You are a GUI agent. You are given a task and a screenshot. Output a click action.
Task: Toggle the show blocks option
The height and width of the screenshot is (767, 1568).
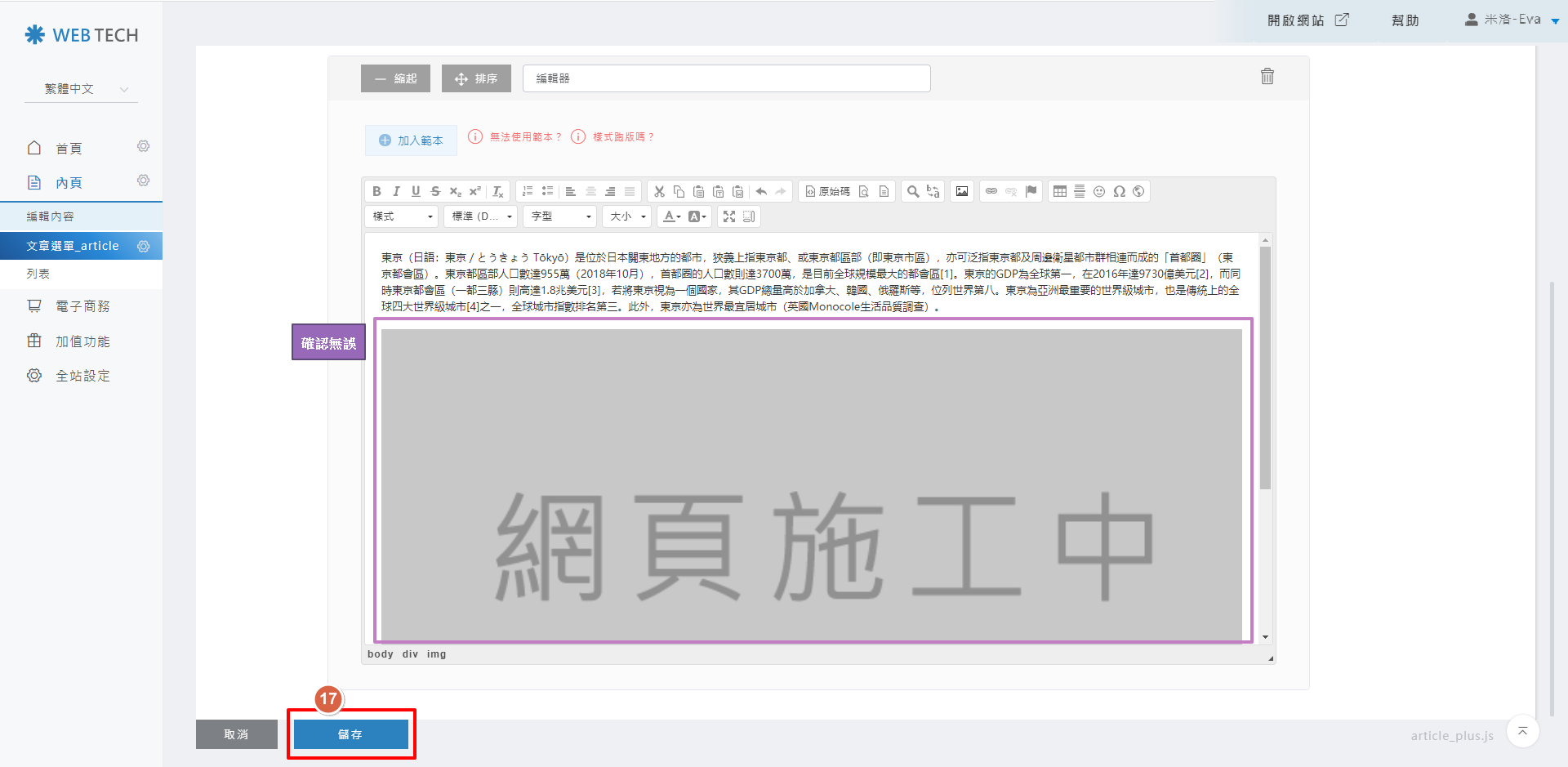pos(749,216)
